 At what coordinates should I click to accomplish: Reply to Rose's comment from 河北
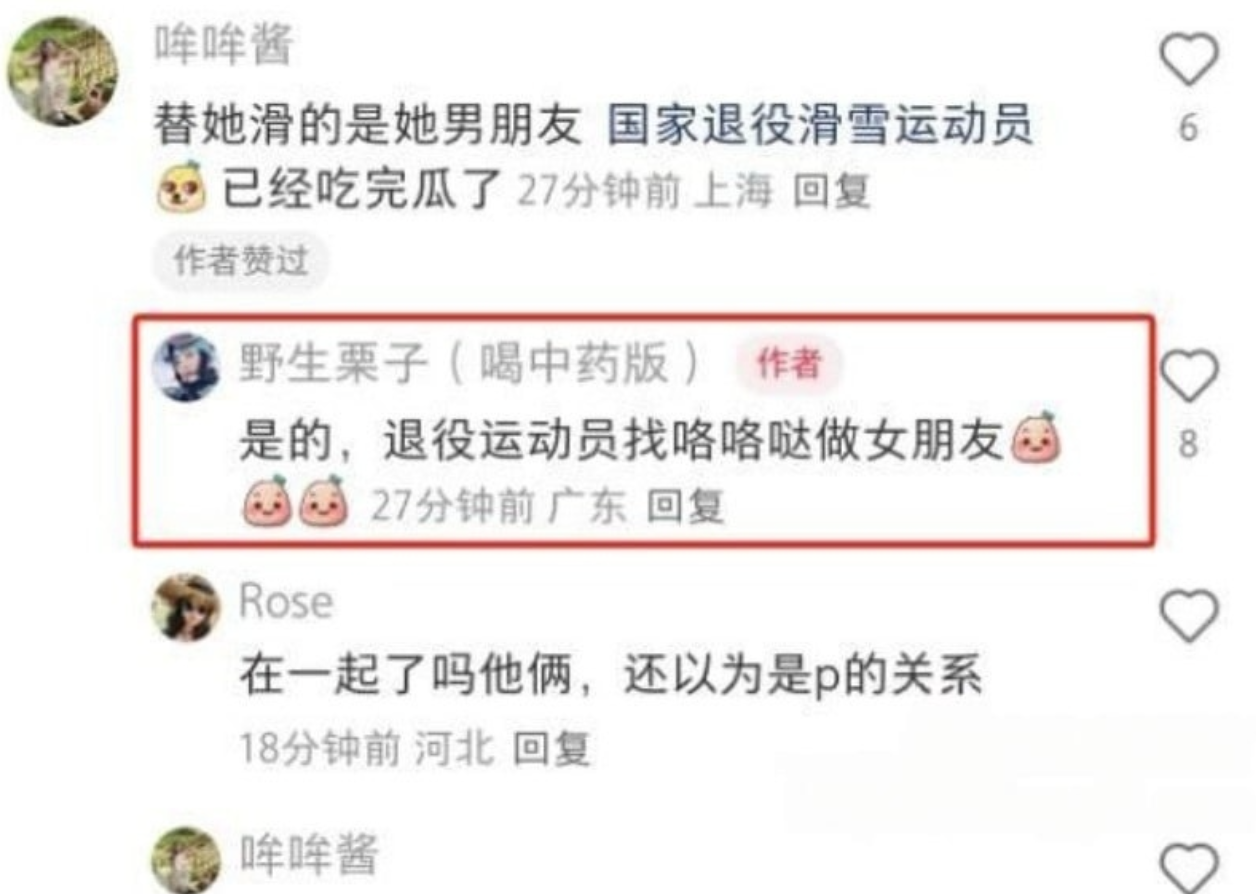tap(552, 748)
